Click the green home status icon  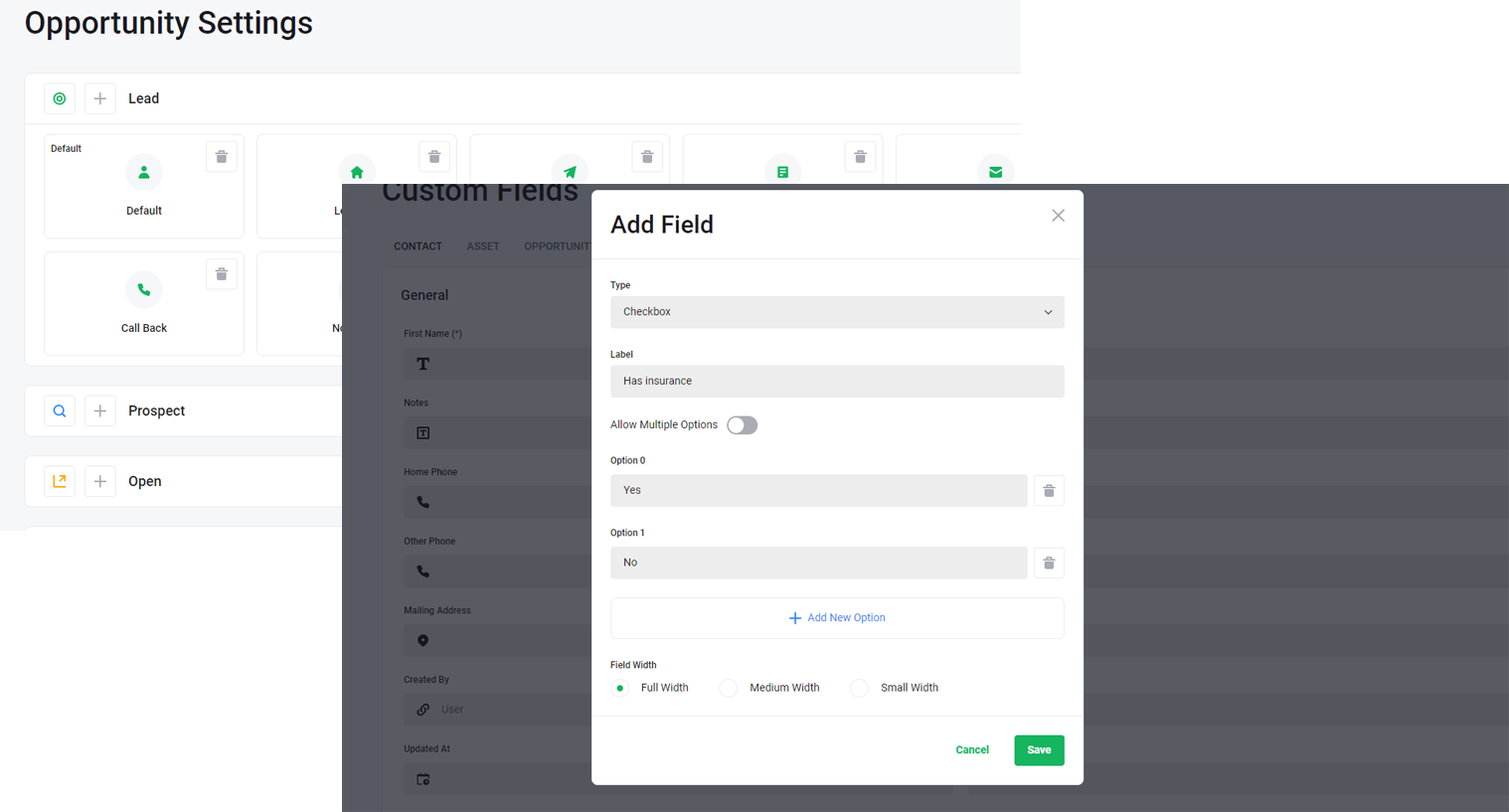357,171
